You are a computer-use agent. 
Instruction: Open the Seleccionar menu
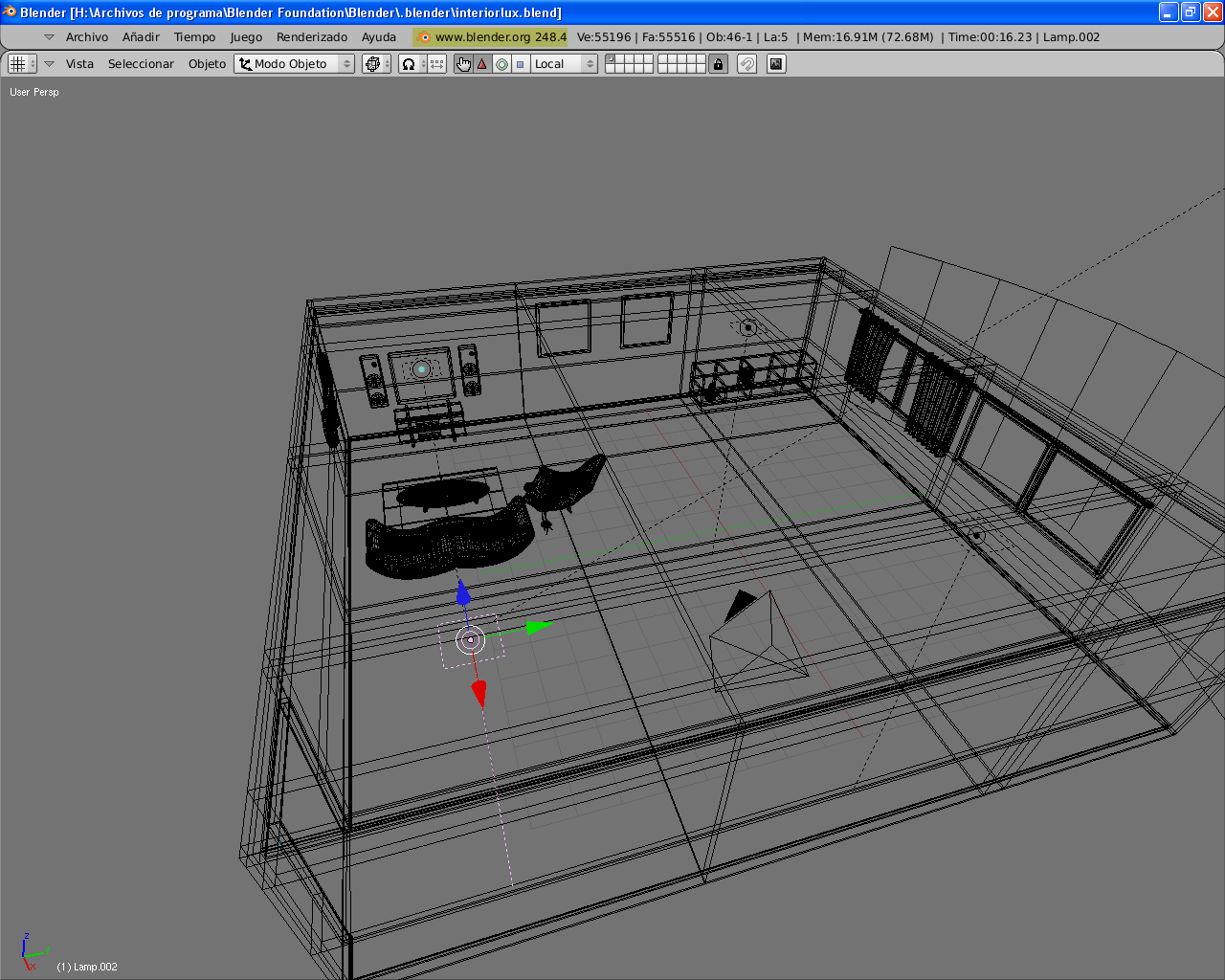pos(141,64)
